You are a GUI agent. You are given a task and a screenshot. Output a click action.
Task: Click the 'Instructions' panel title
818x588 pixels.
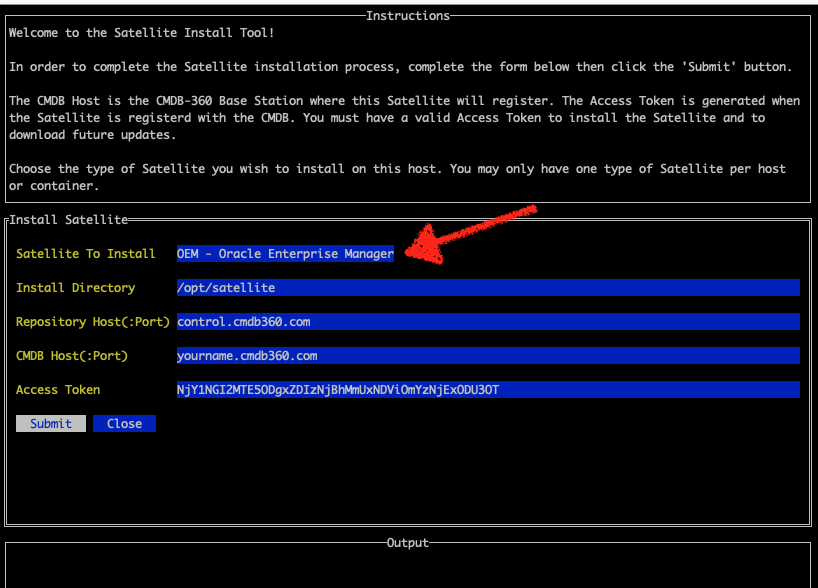[407, 16]
